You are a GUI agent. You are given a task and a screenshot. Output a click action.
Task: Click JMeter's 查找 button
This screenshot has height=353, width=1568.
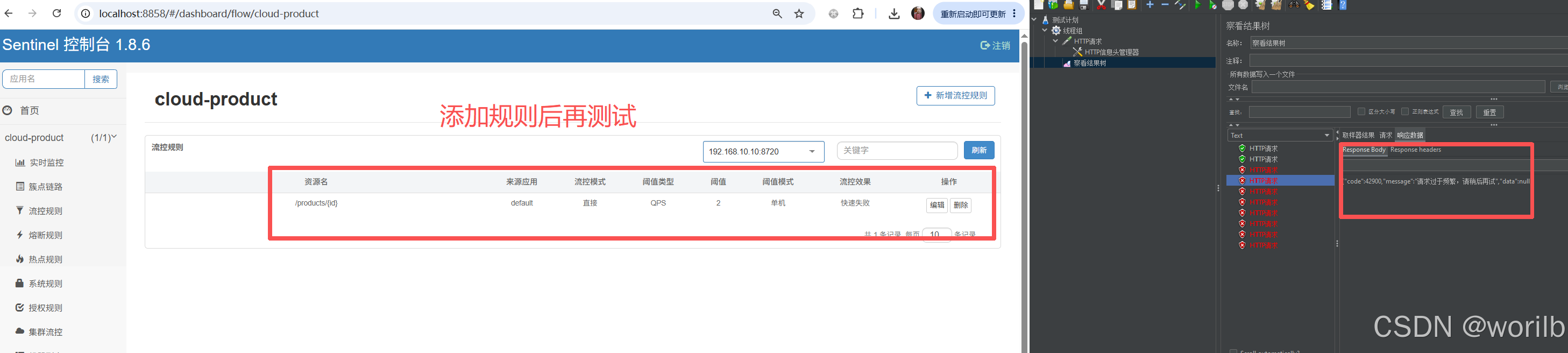[x=1456, y=112]
